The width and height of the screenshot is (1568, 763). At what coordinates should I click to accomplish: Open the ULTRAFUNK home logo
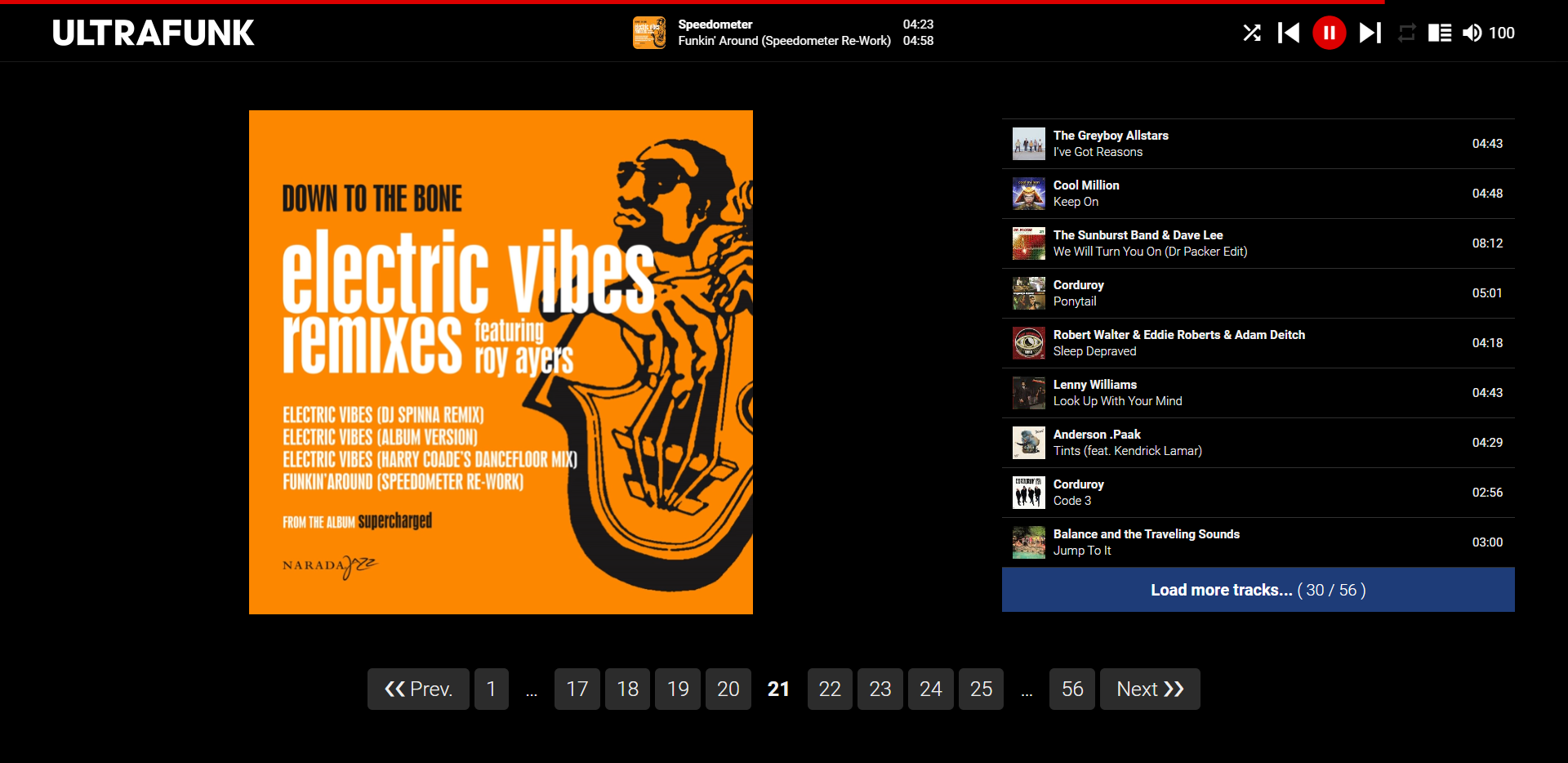point(154,33)
